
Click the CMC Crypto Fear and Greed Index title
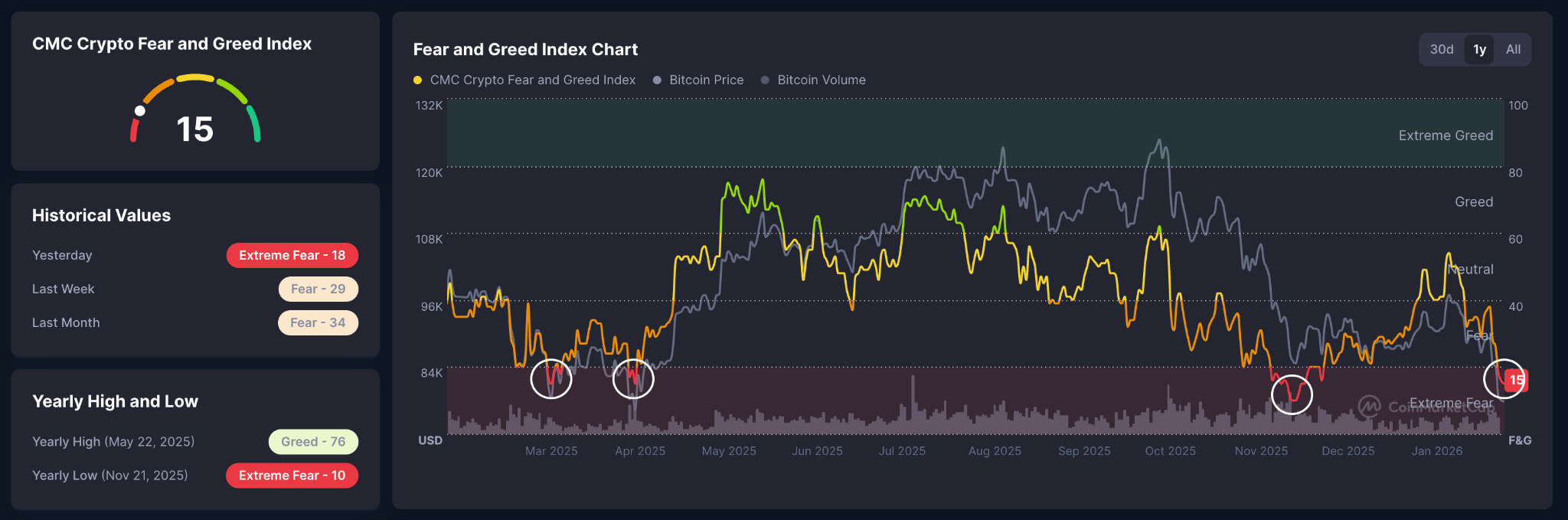pos(171,44)
